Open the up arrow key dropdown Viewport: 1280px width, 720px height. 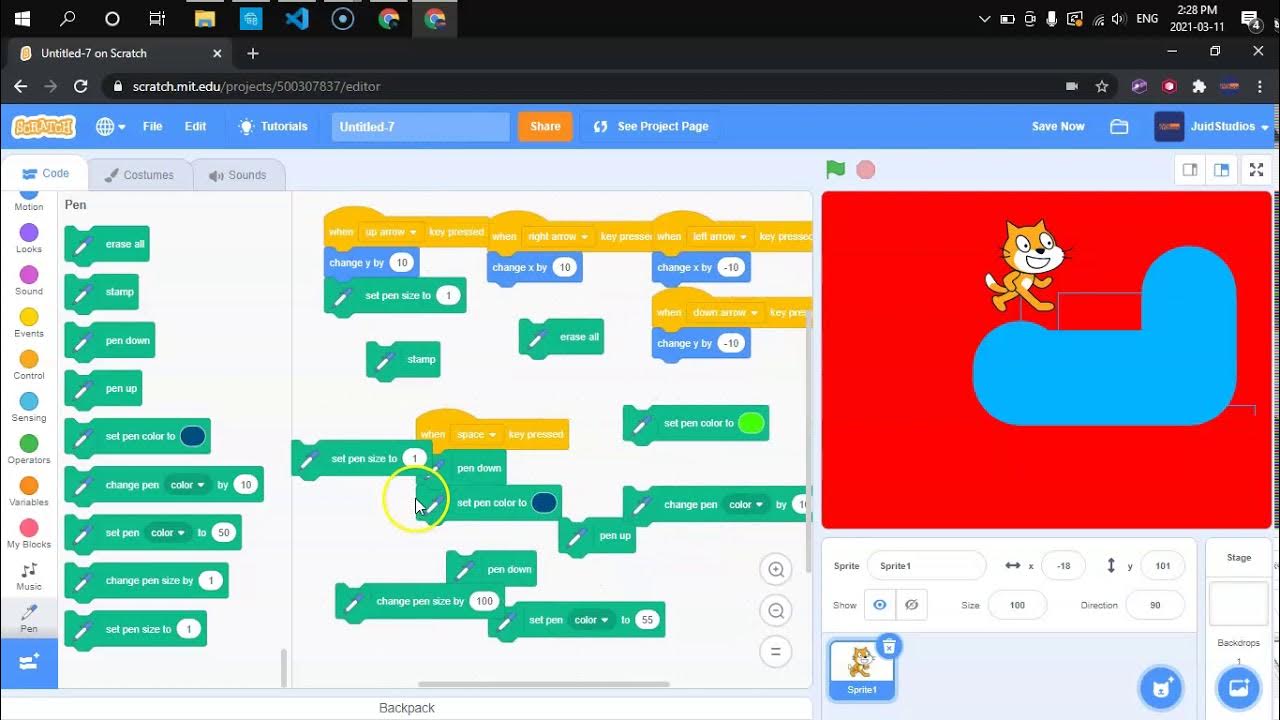click(390, 232)
